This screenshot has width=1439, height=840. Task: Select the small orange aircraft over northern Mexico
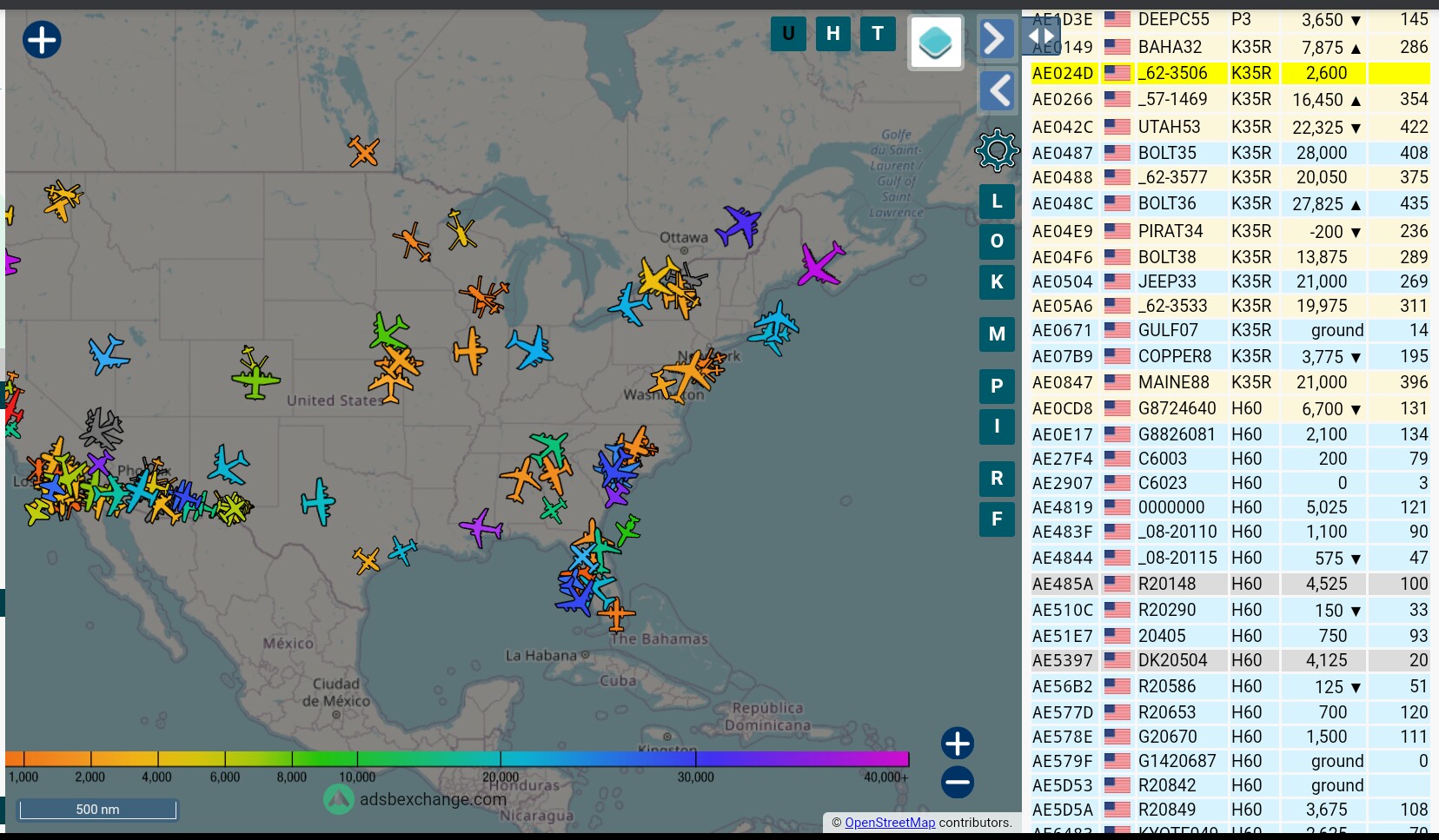point(367,560)
